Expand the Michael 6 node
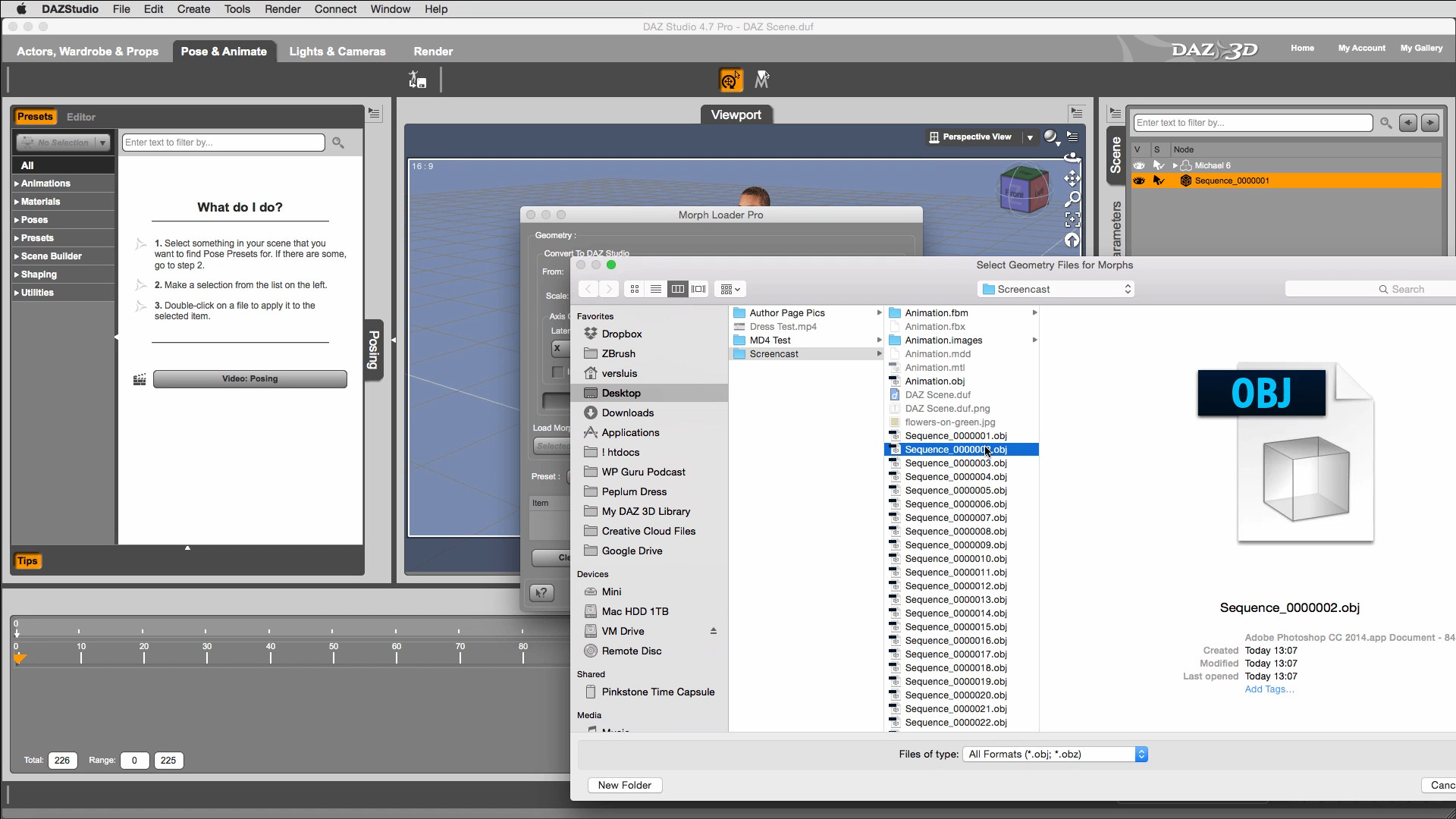The height and width of the screenshot is (819, 1456). coord(1175,165)
